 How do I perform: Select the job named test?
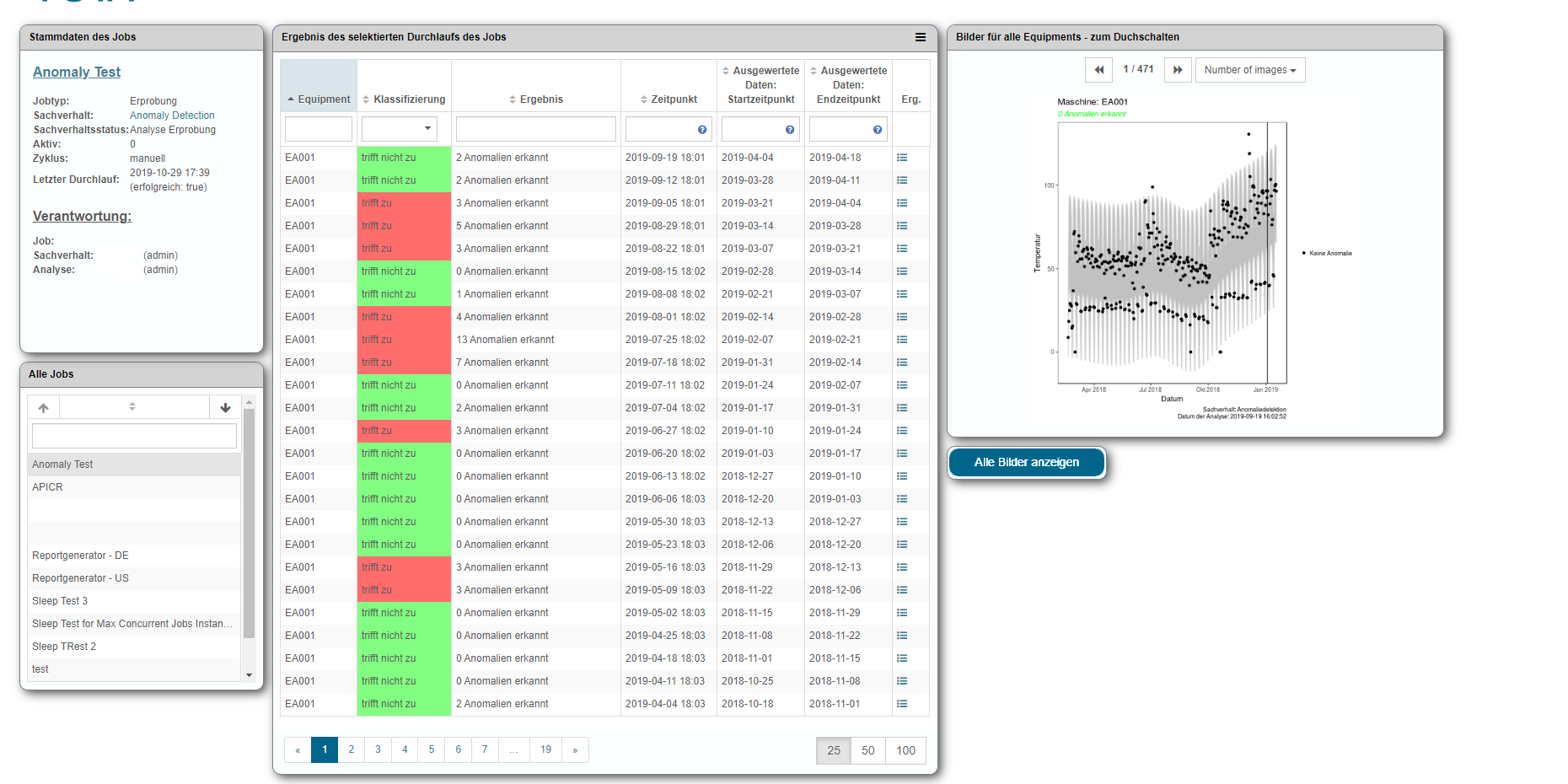click(x=134, y=669)
